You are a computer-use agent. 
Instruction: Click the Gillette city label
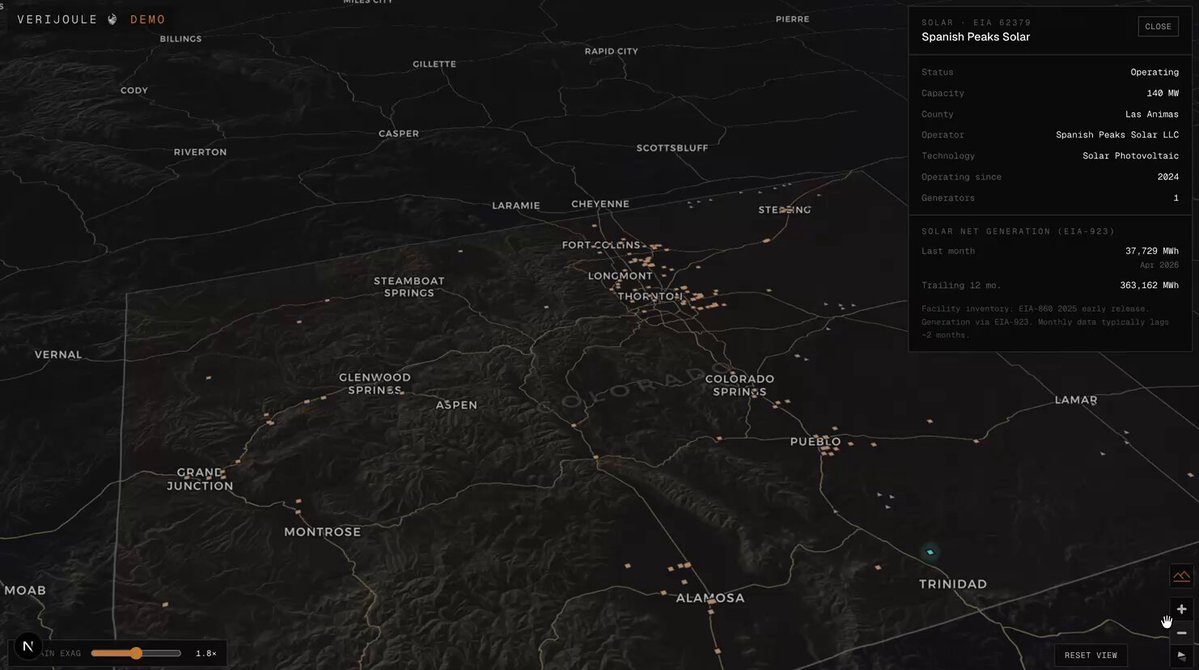click(434, 64)
